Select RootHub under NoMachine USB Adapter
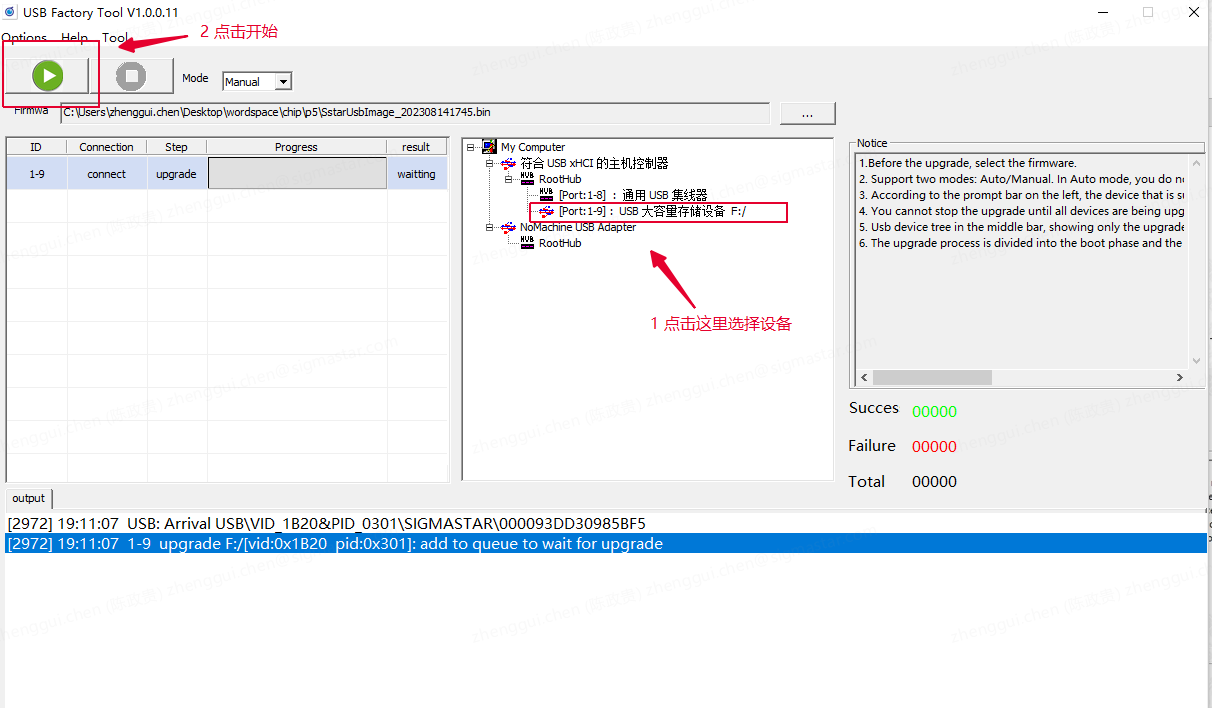 [x=559, y=243]
